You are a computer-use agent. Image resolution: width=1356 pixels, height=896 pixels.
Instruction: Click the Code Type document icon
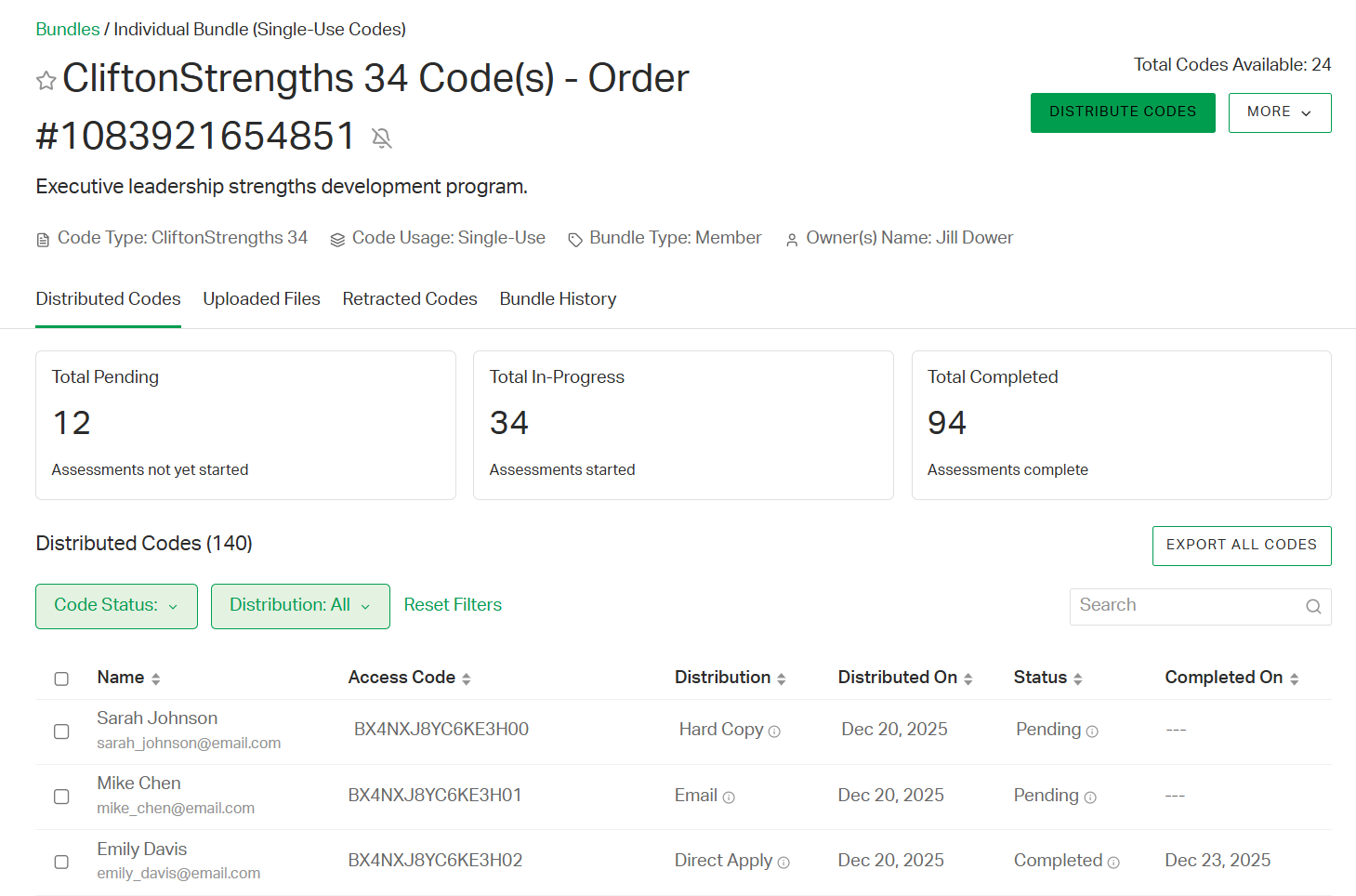[x=43, y=240]
